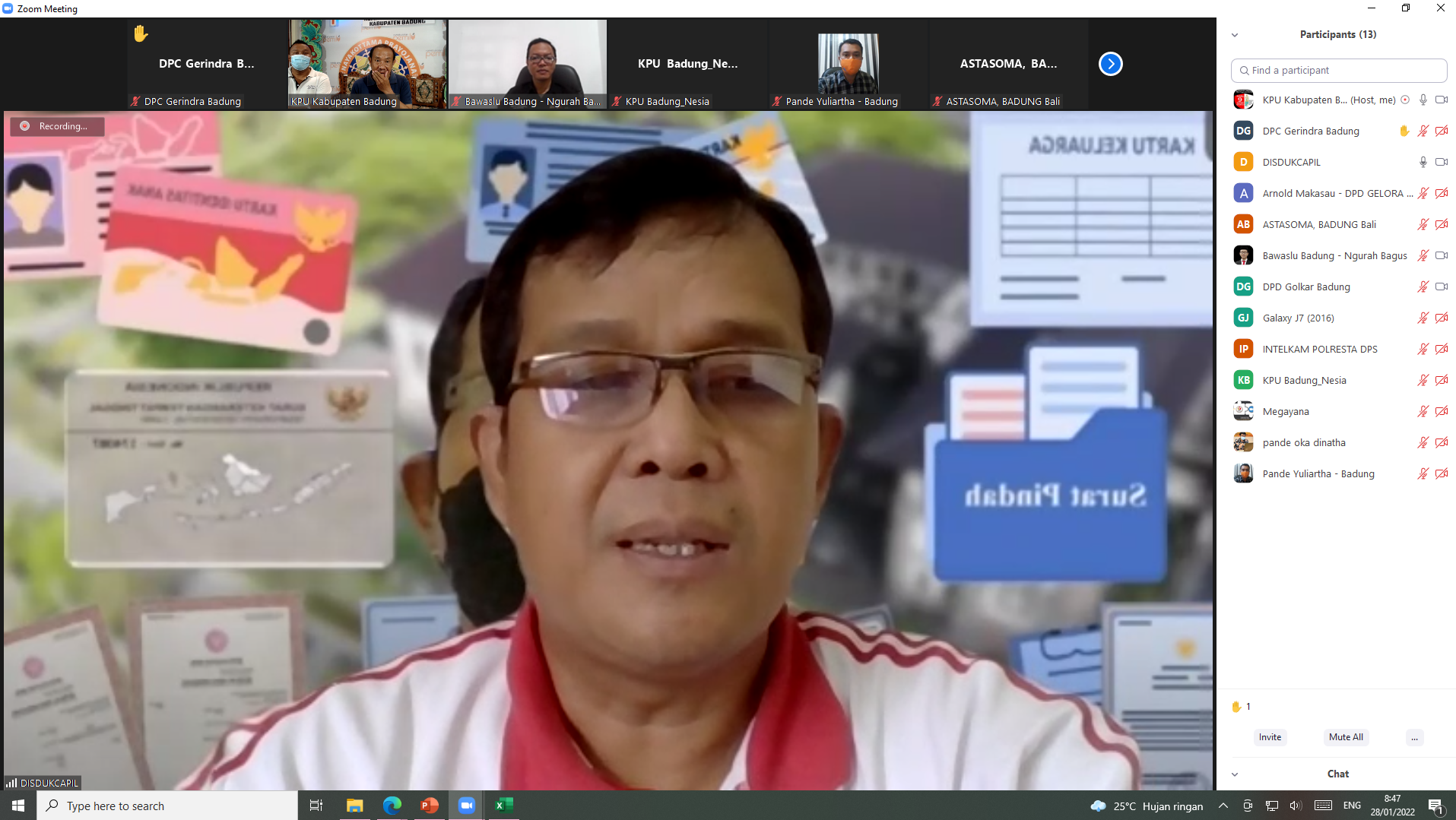This screenshot has height=820, width=1456.
Task: Select pande oka dinatha in participant list
Action: point(1303,442)
